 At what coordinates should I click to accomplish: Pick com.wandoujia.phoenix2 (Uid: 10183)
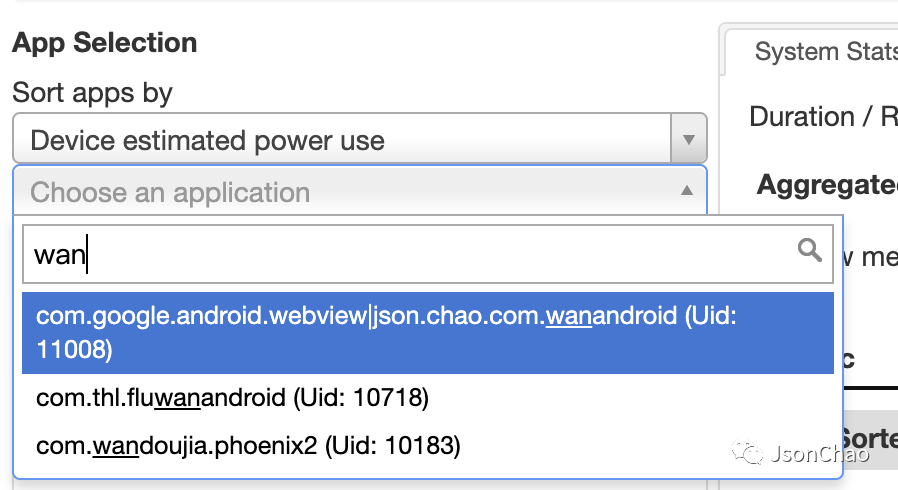pos(248,446)
